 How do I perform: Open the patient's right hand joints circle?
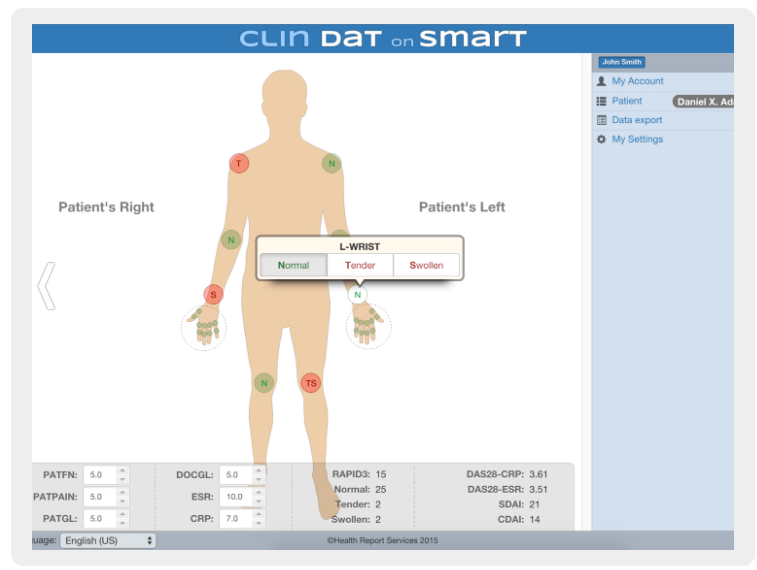tap(204, 327)
